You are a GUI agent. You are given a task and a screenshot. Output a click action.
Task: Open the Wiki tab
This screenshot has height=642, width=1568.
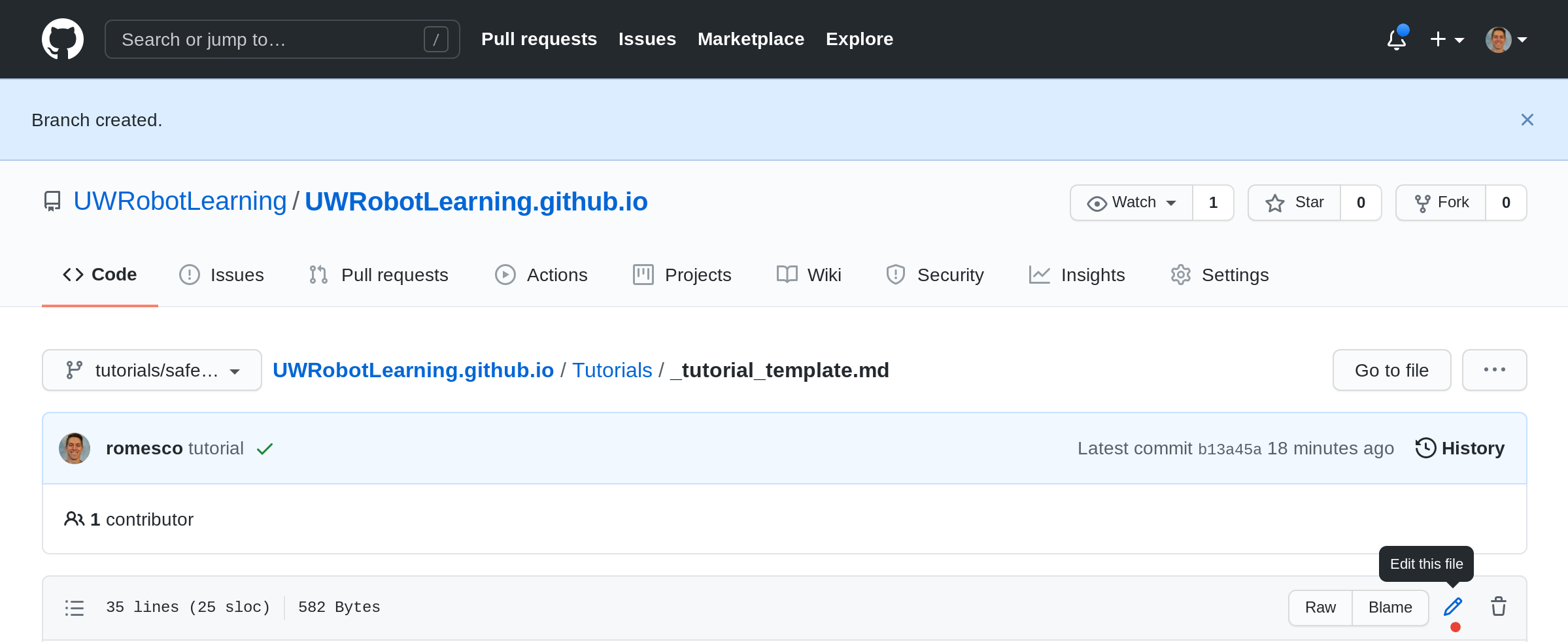[809, 275]
